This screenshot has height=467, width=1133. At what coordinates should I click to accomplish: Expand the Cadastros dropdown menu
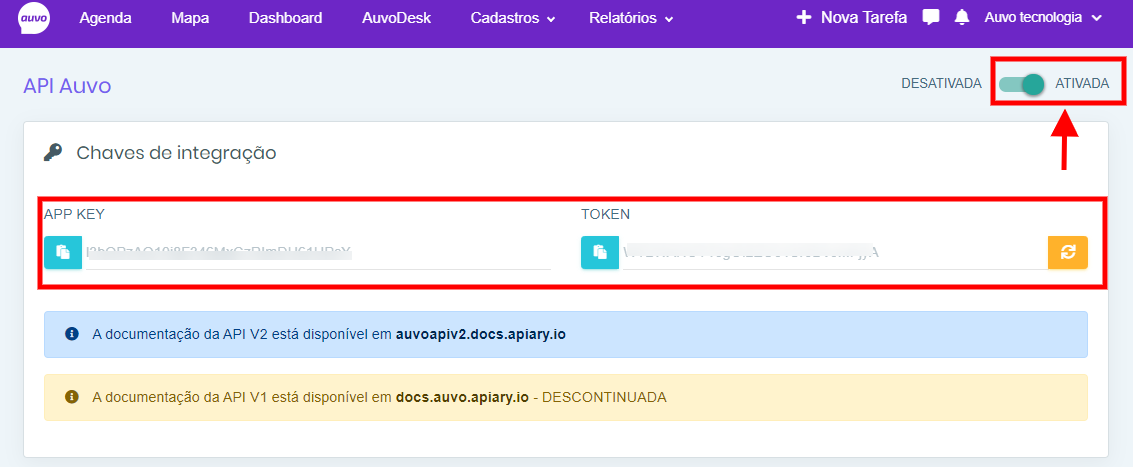click(512, 18)
